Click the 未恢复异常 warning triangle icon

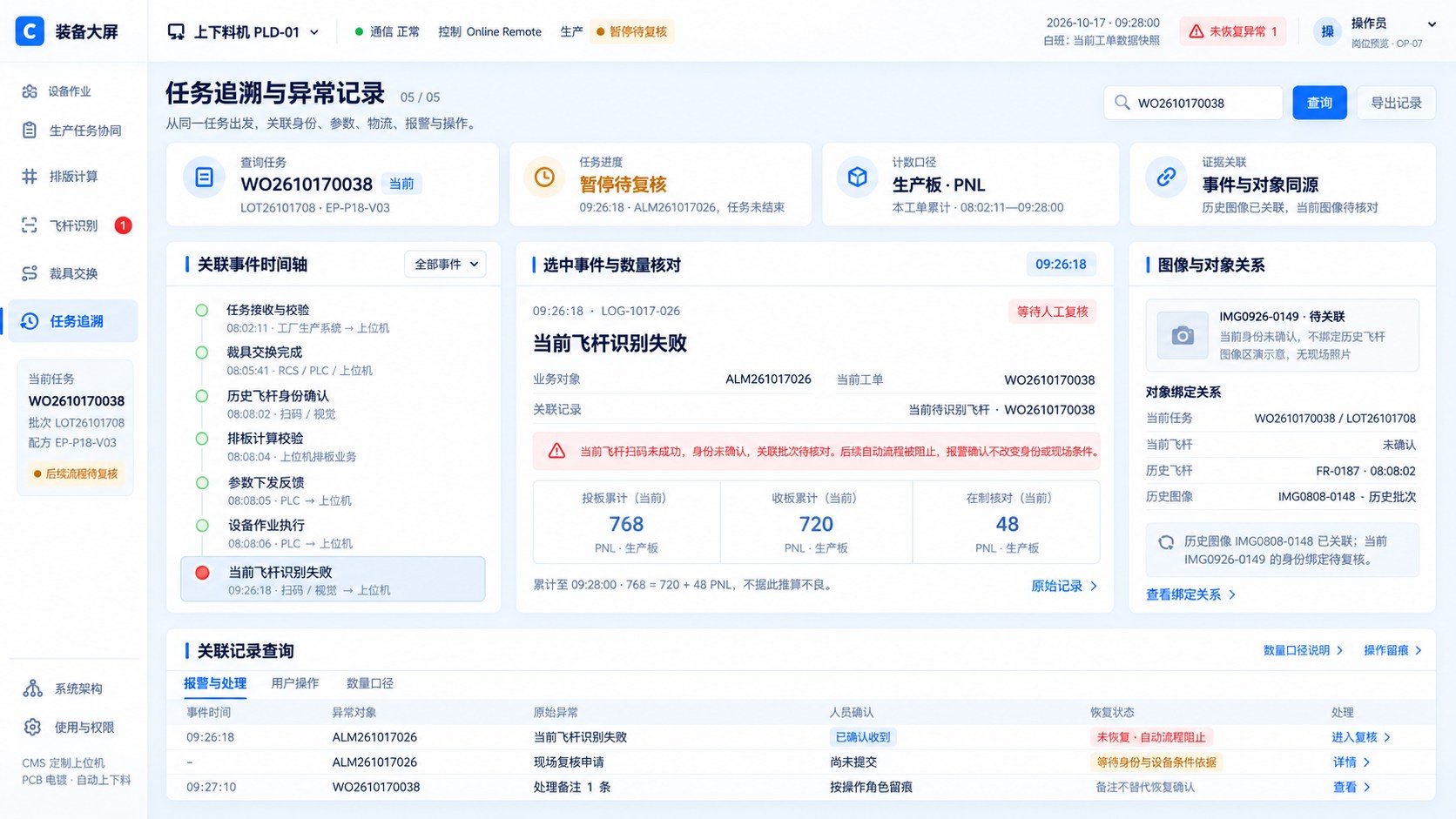[x=1196, y=31]
